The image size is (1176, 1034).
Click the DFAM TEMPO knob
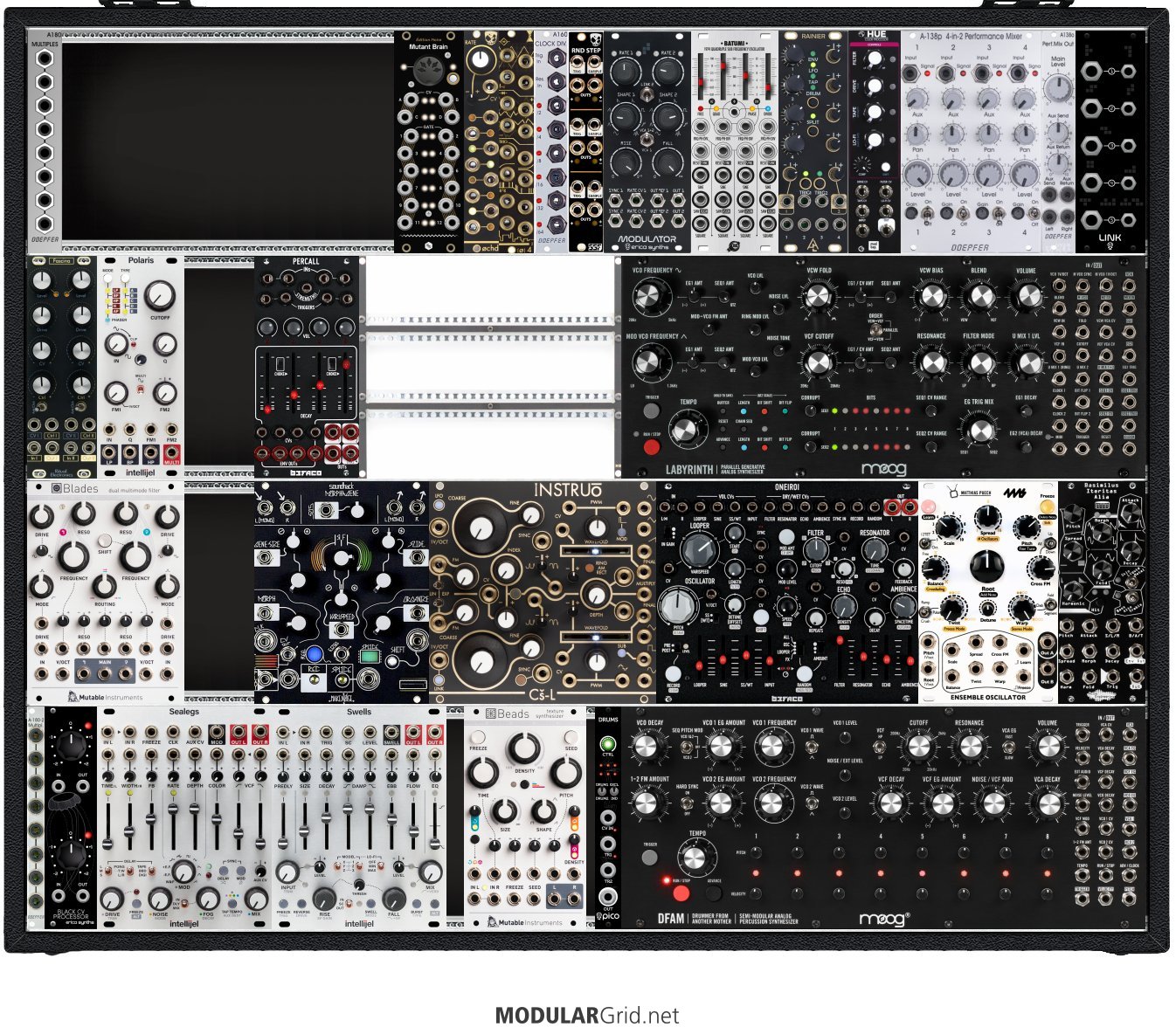click(x=695, y=858)
